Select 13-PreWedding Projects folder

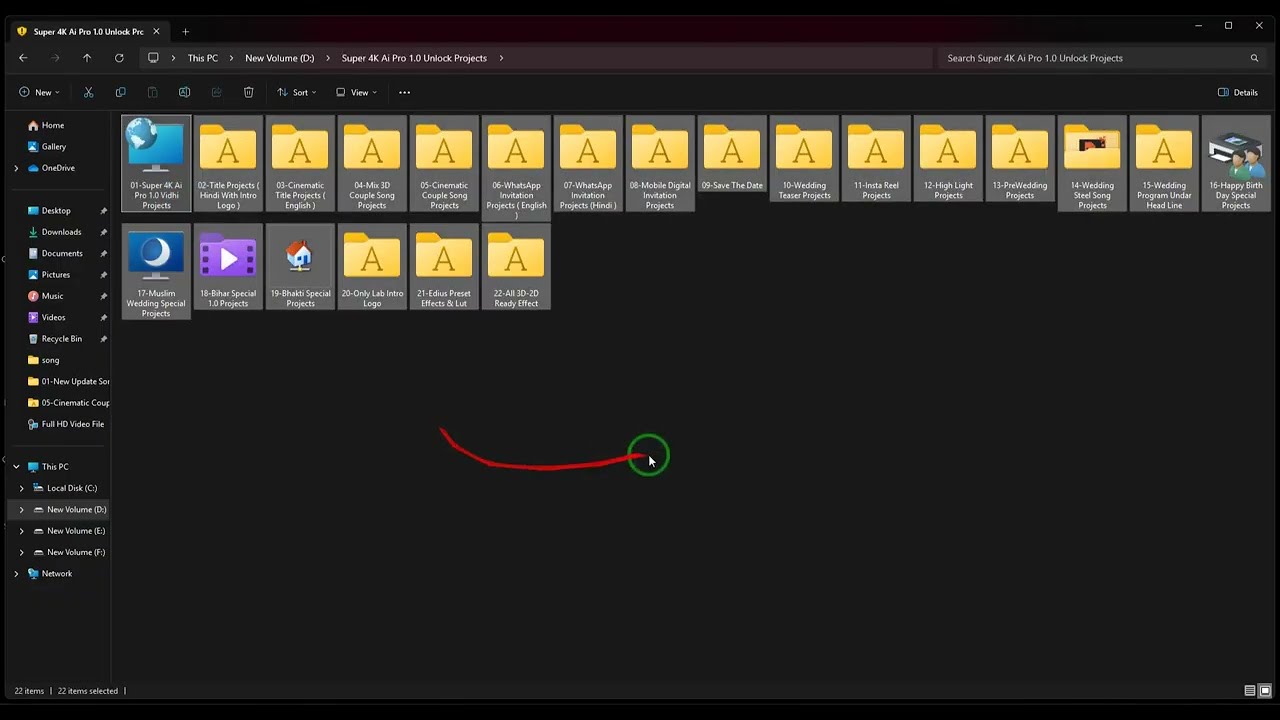coord(1020,158)
